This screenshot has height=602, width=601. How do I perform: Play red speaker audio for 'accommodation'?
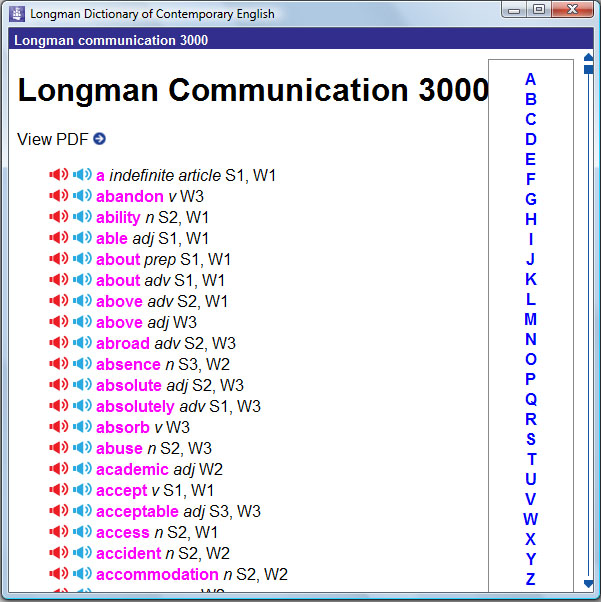pyautogui.click(x=59, y=574)
